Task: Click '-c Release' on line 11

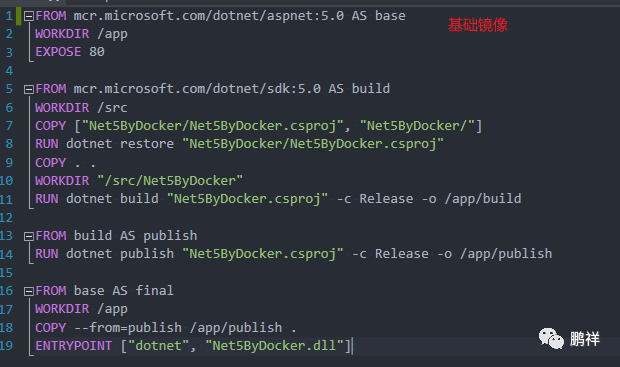Action: coord(374,199)
